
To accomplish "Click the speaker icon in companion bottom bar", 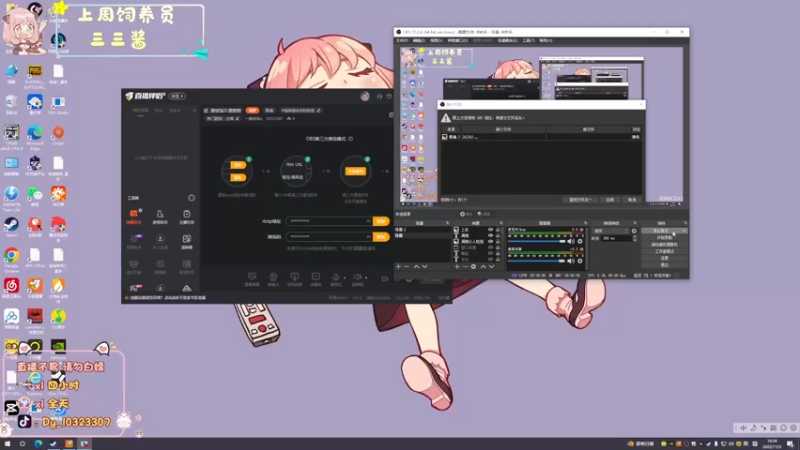I will click(357, 277).
